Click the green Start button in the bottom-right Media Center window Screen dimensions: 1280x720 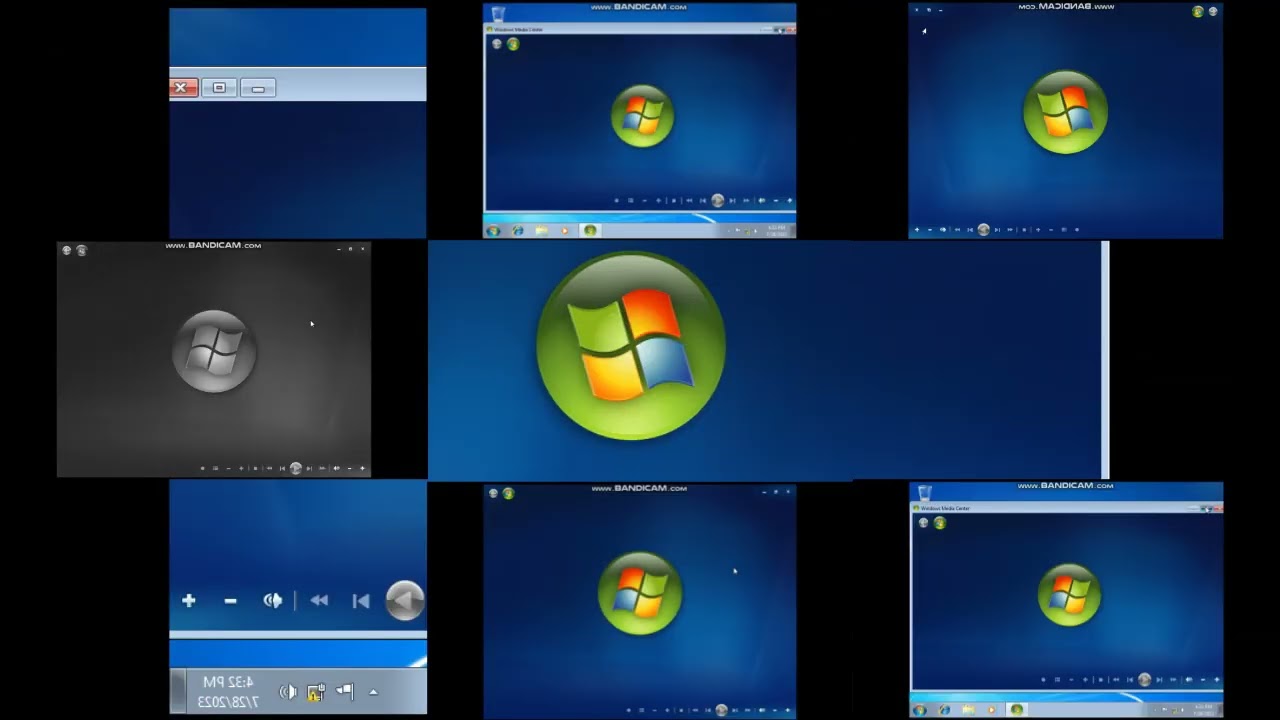[940, 523]
